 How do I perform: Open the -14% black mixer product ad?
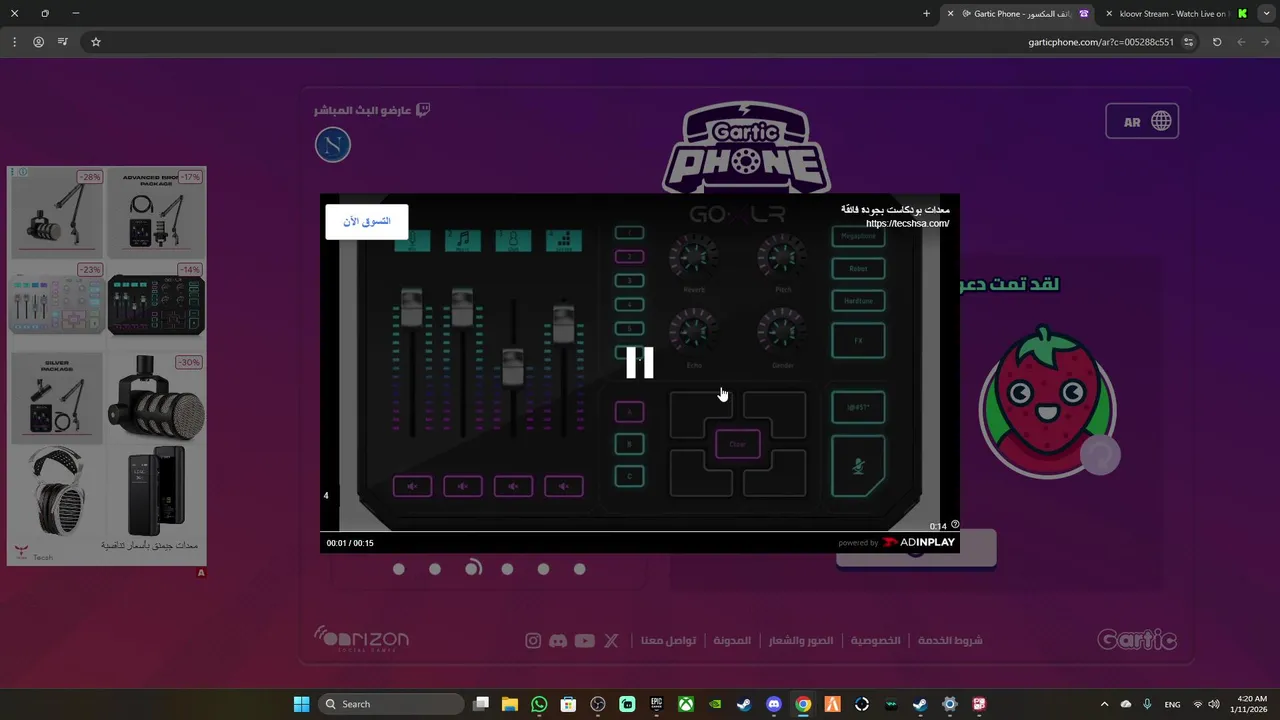(x=156, y=303)
